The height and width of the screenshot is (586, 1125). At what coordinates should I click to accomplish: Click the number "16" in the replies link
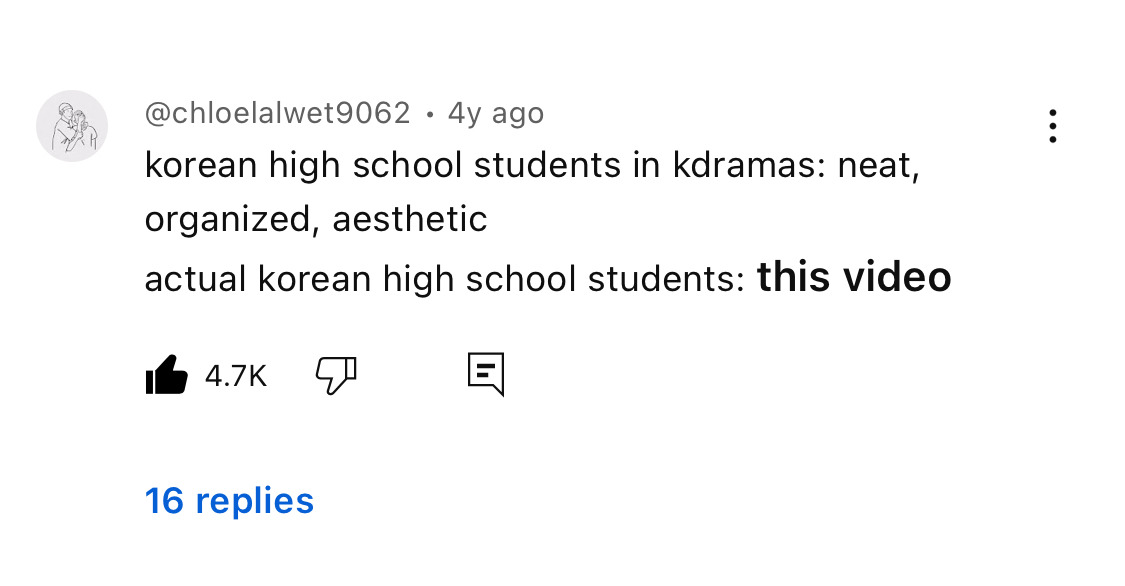[x=165, y=500]
